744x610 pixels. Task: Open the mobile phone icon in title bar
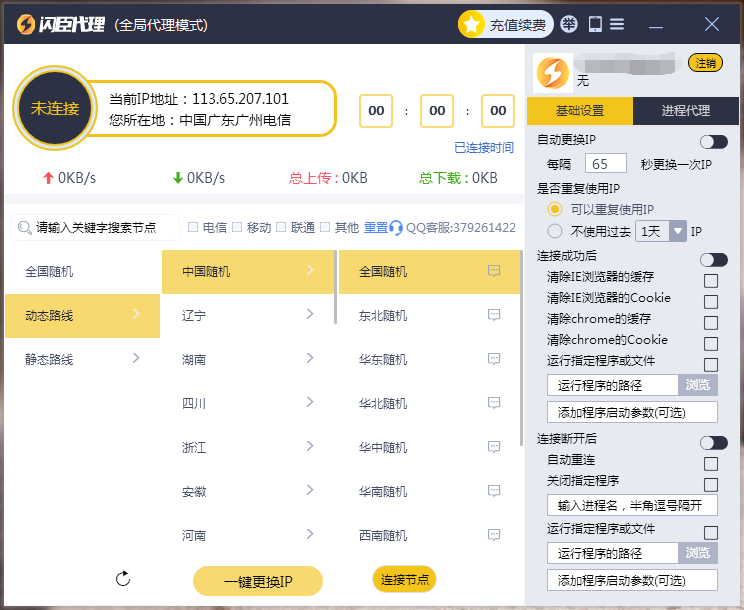point(595,24)
